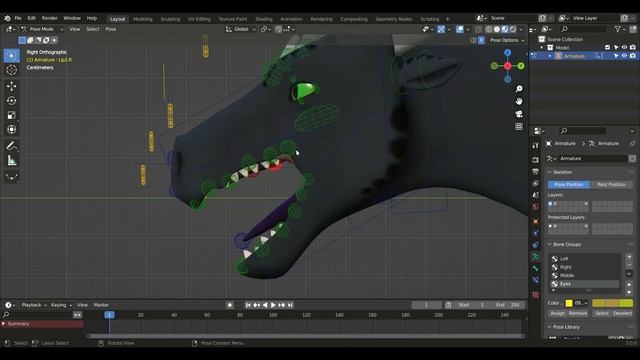Open the Pose Mode dropdown
640x360 pixels.
42,29
